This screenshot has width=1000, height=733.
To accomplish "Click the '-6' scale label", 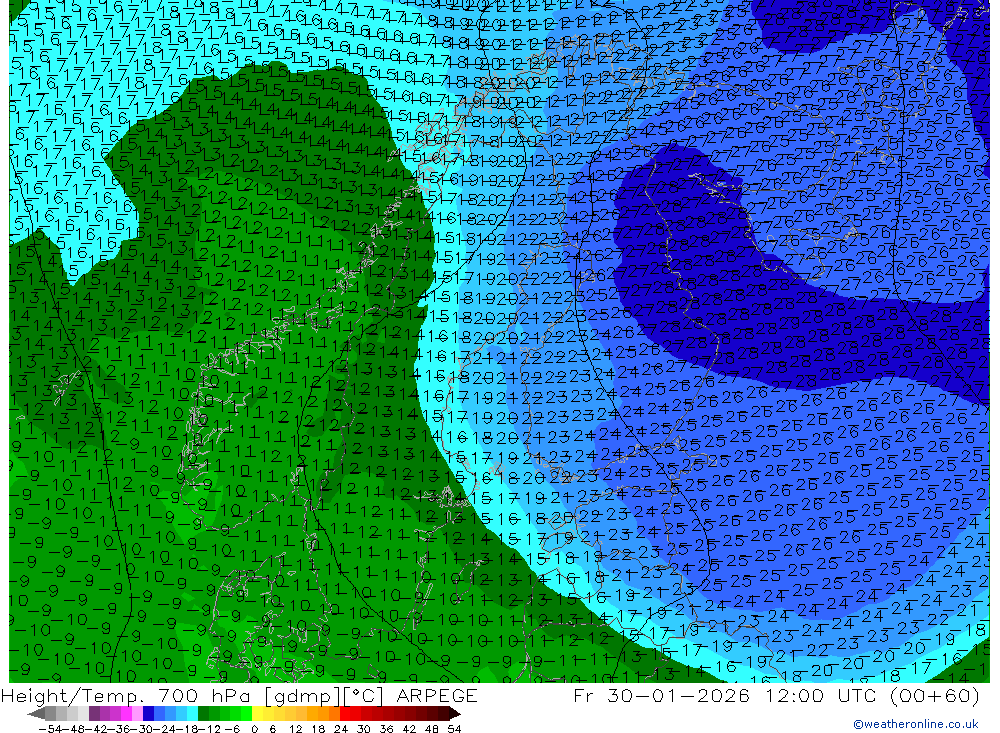I will pyautogui.click(x=233, y=729).
